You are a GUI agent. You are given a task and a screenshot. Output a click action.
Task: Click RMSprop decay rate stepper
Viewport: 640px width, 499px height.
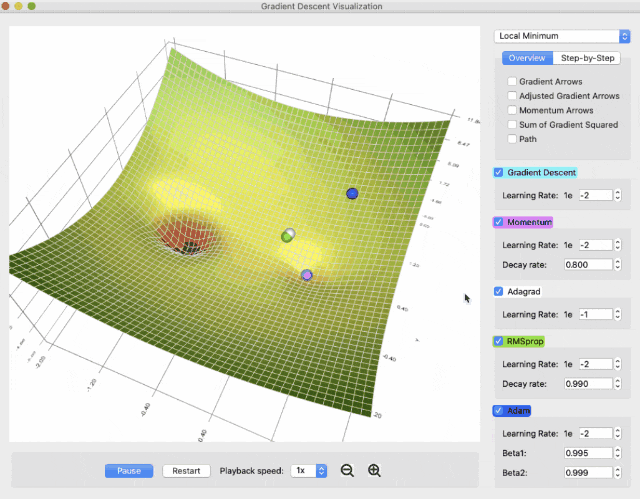click(x=618, y=384)
